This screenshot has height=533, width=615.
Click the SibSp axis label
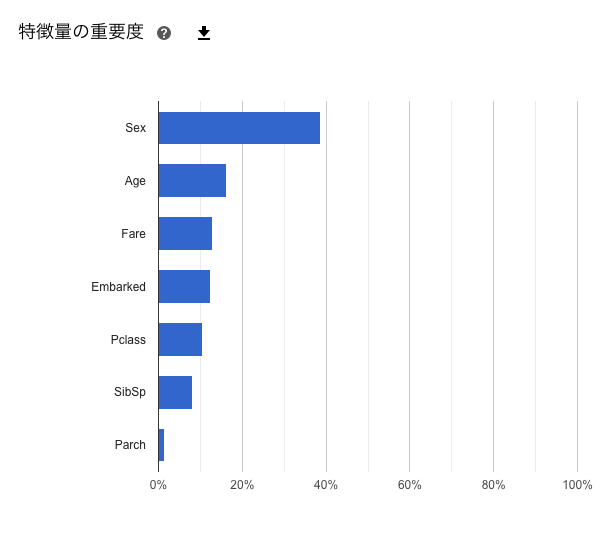coord(130,392)
